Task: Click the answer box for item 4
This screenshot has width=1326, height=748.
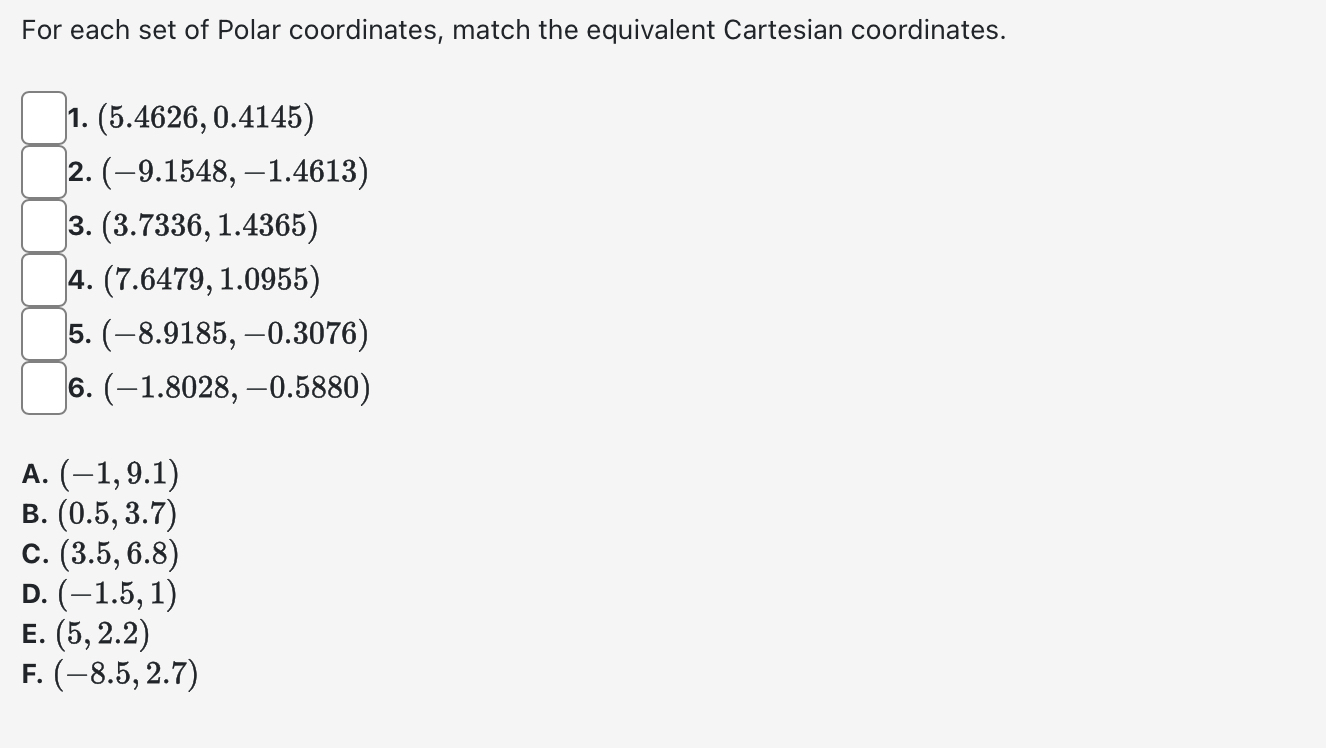Action: (42, 278)
